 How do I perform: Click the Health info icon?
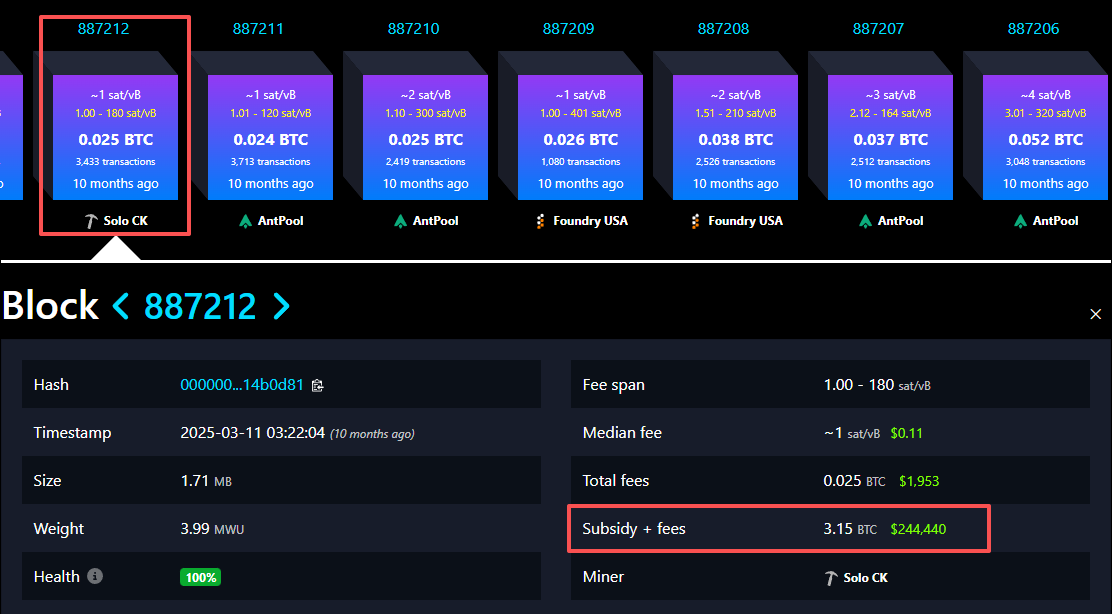(x=95, y=577)
